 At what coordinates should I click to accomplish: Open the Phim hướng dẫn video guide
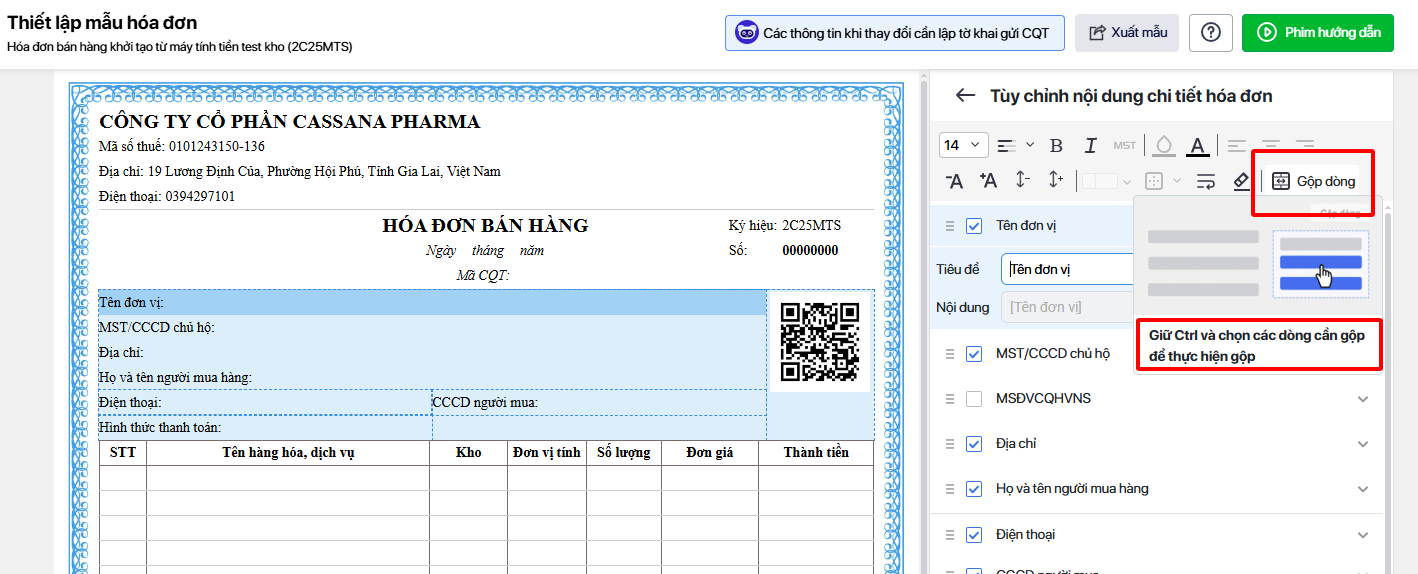coord(1317,33)
